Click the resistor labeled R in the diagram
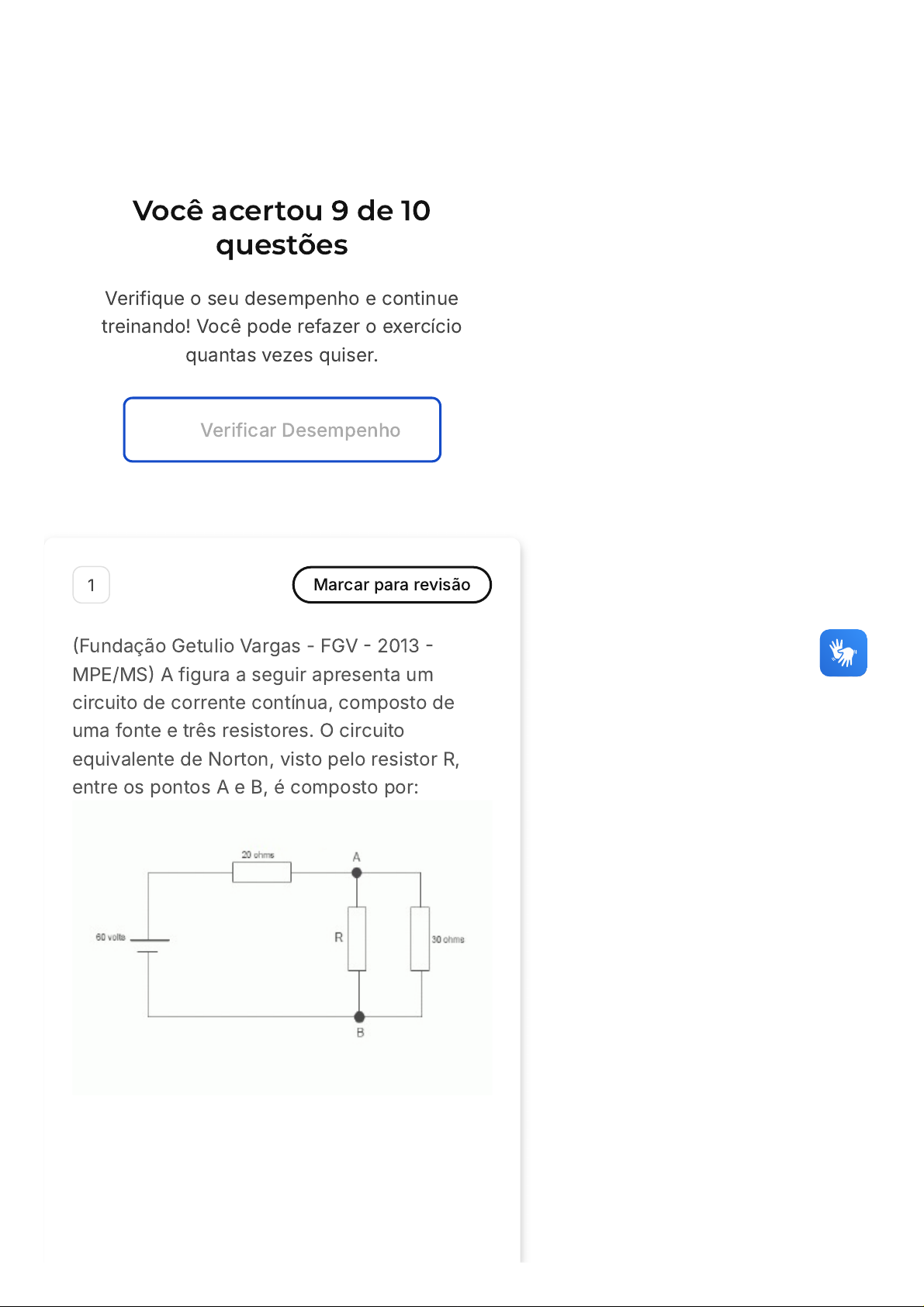 coord(357,939)
